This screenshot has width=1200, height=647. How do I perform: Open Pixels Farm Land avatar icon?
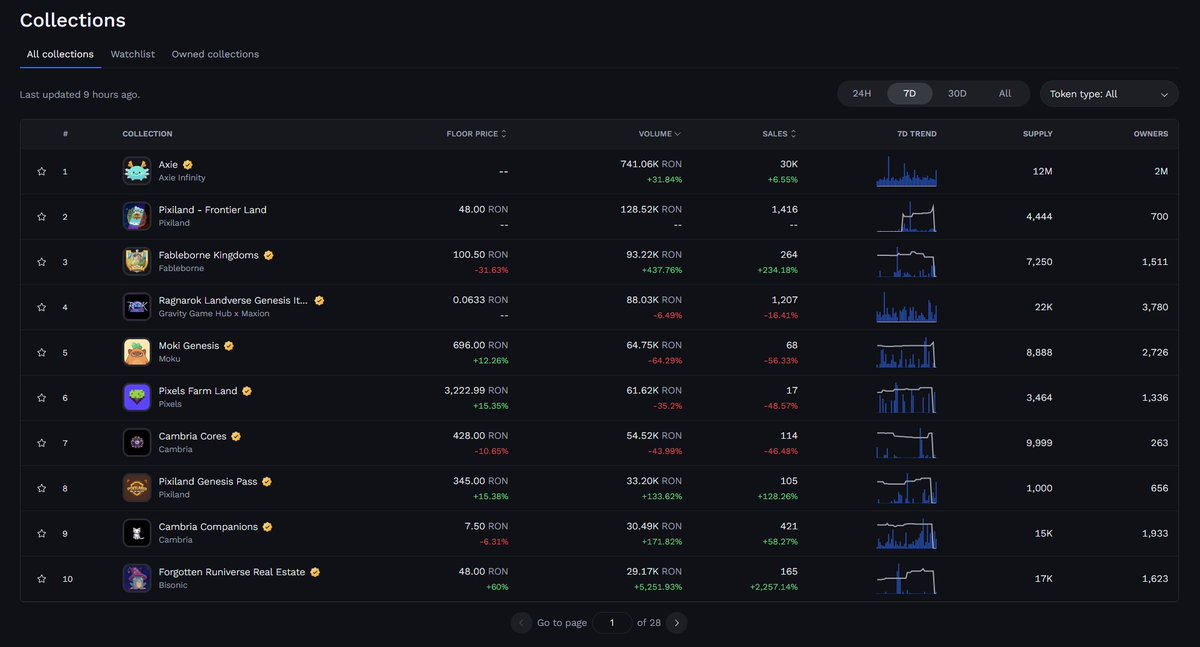pos(137,397)
